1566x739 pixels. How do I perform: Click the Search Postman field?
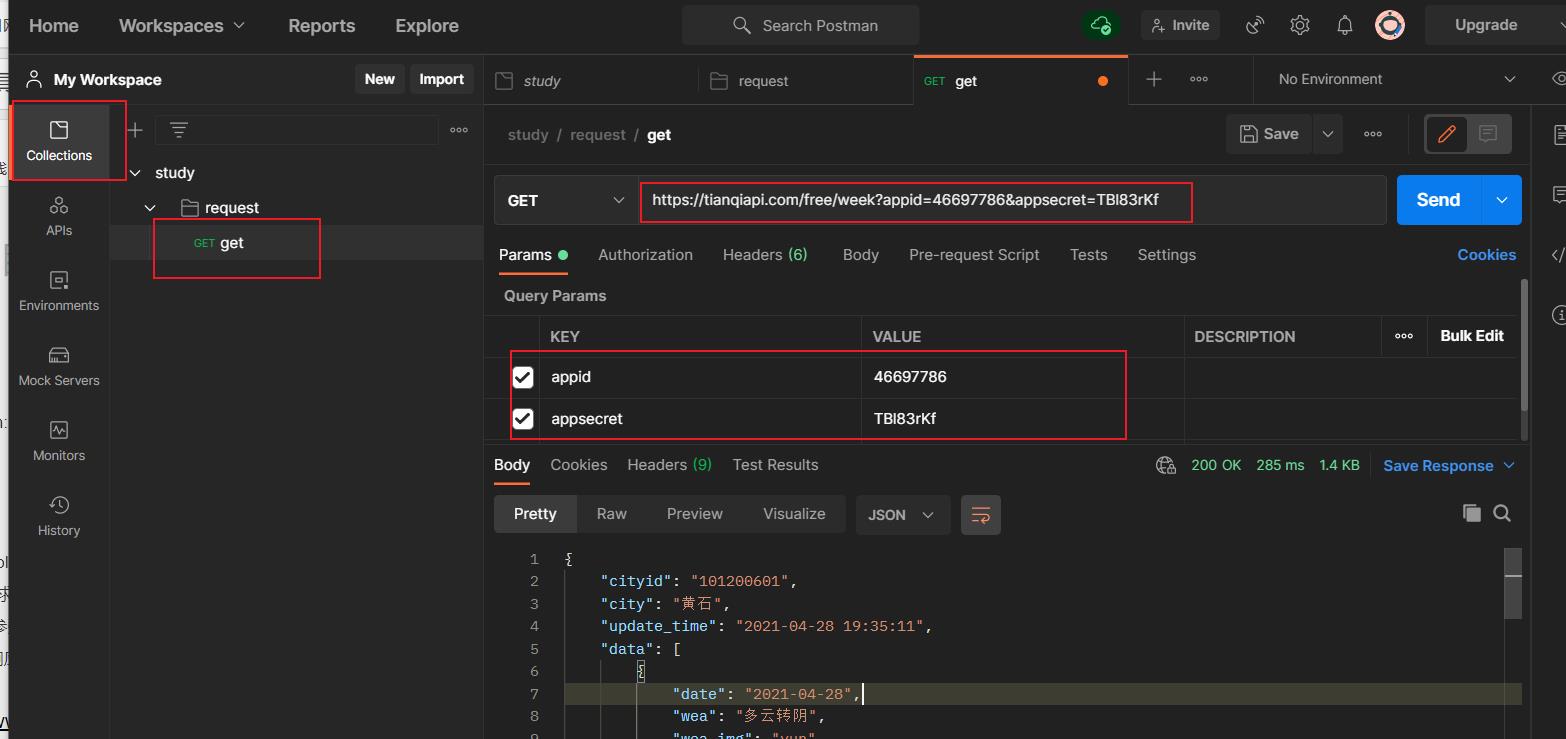[801, 25]
